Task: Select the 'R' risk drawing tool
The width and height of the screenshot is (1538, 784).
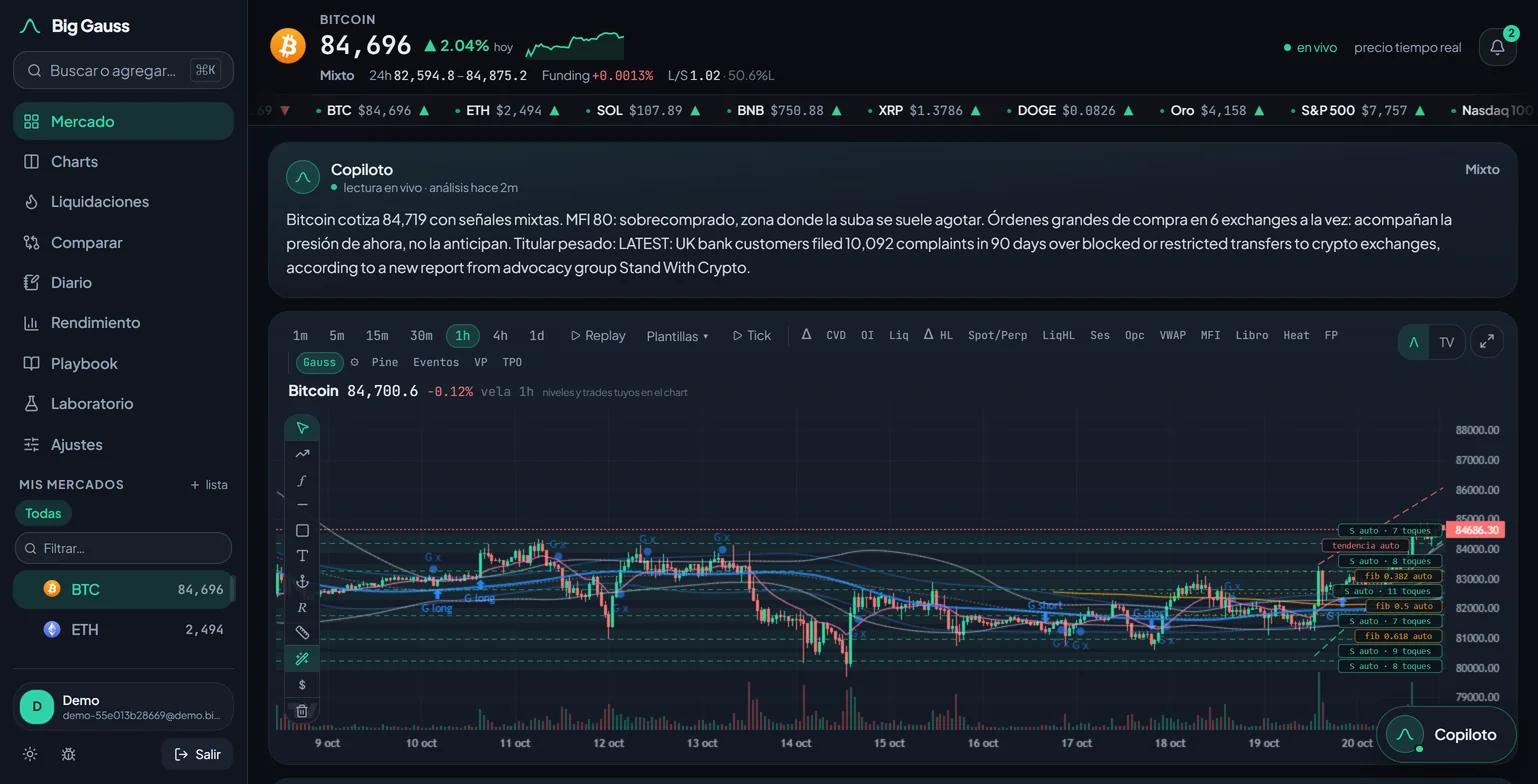Action: click(302, 607)
